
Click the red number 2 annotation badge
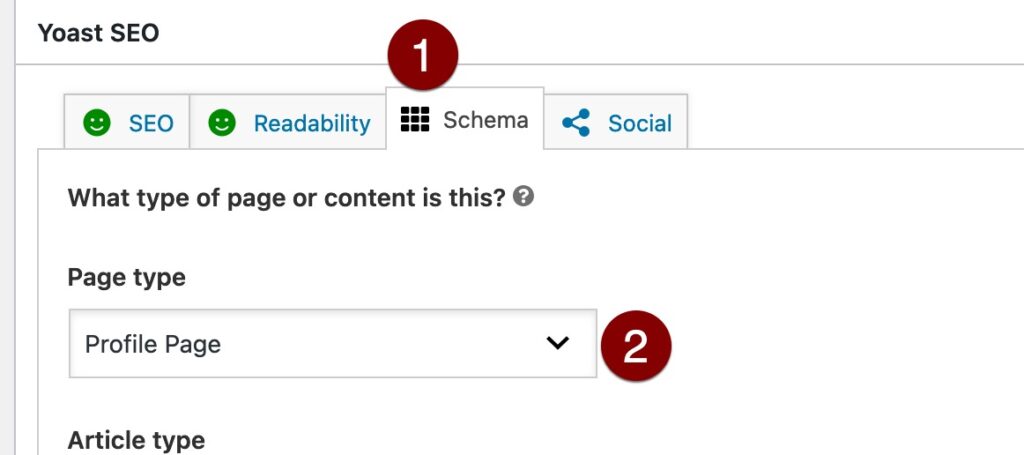click(x=635, y=345)
